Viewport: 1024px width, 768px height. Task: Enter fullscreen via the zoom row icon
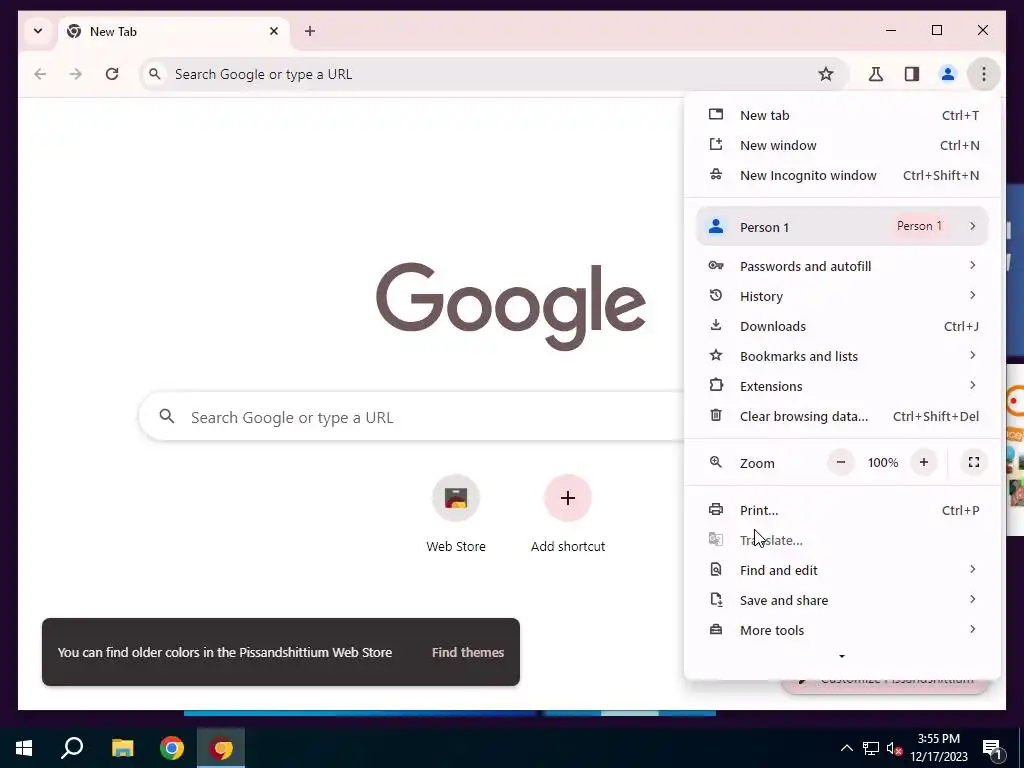pos(974,462)
